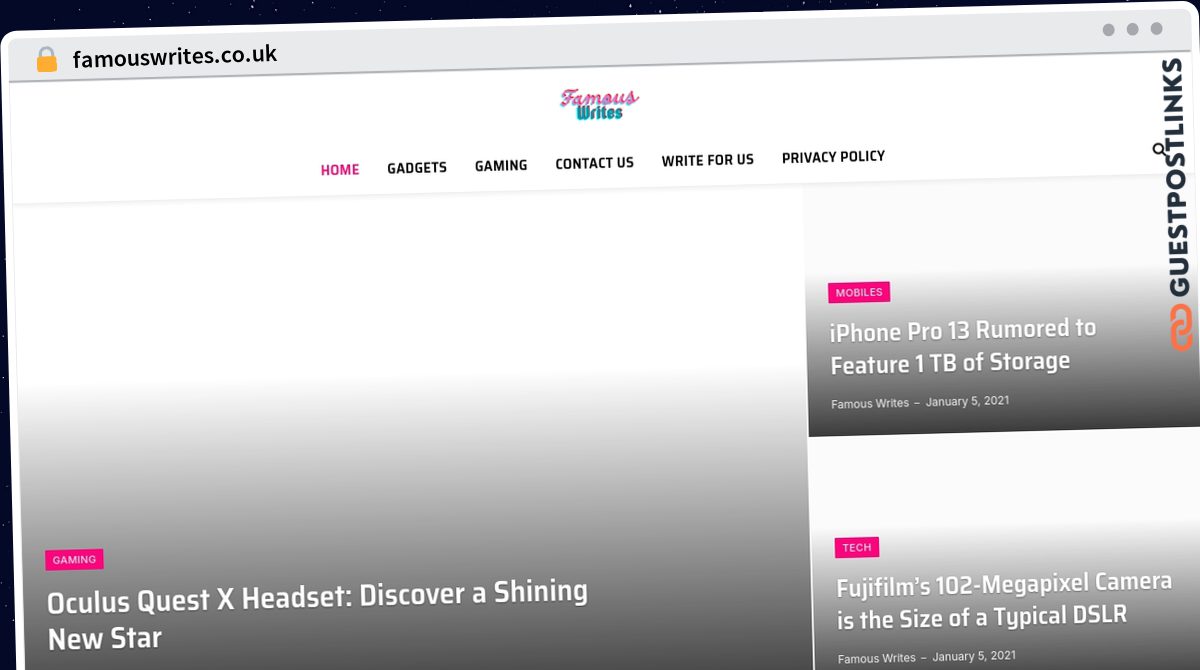The height and width of the screenshot is (670, 1200).
Task: Click the Famous Writes author on Fujifilm article
Action: (x=877, y=658)
